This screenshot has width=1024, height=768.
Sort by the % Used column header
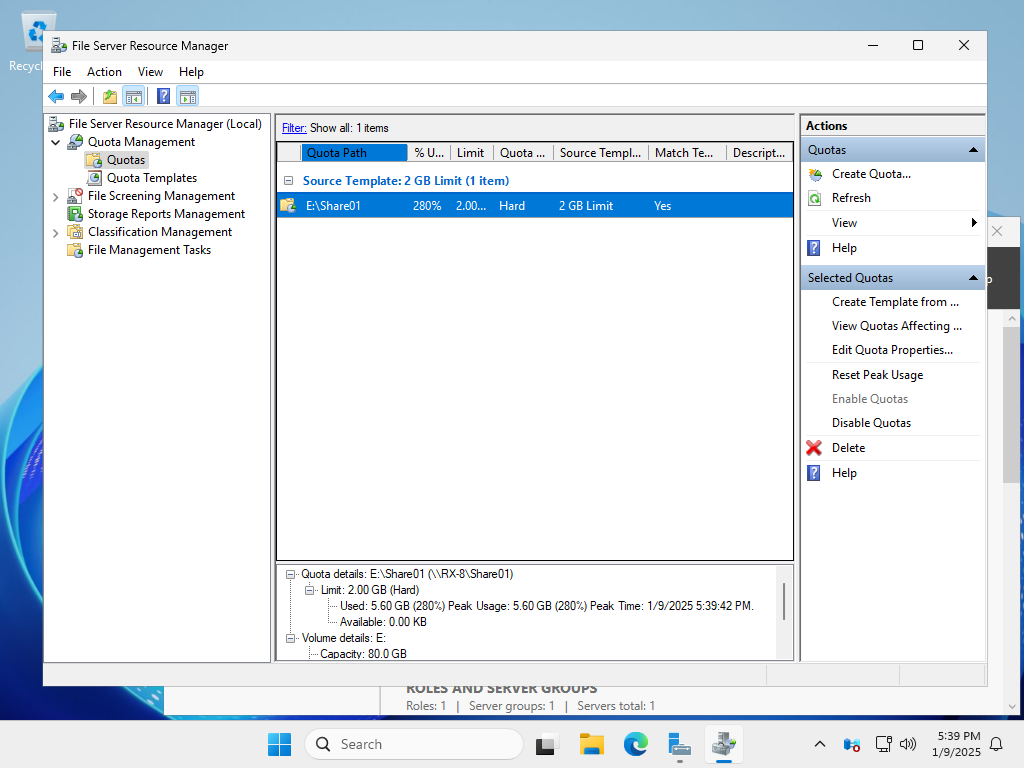(x=429, y=153)
